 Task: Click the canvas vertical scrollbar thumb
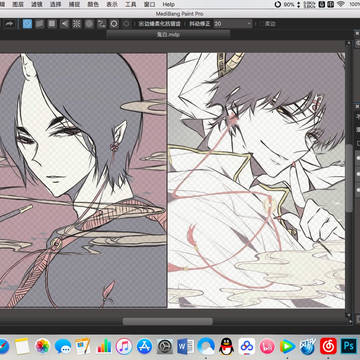(349, 178)
